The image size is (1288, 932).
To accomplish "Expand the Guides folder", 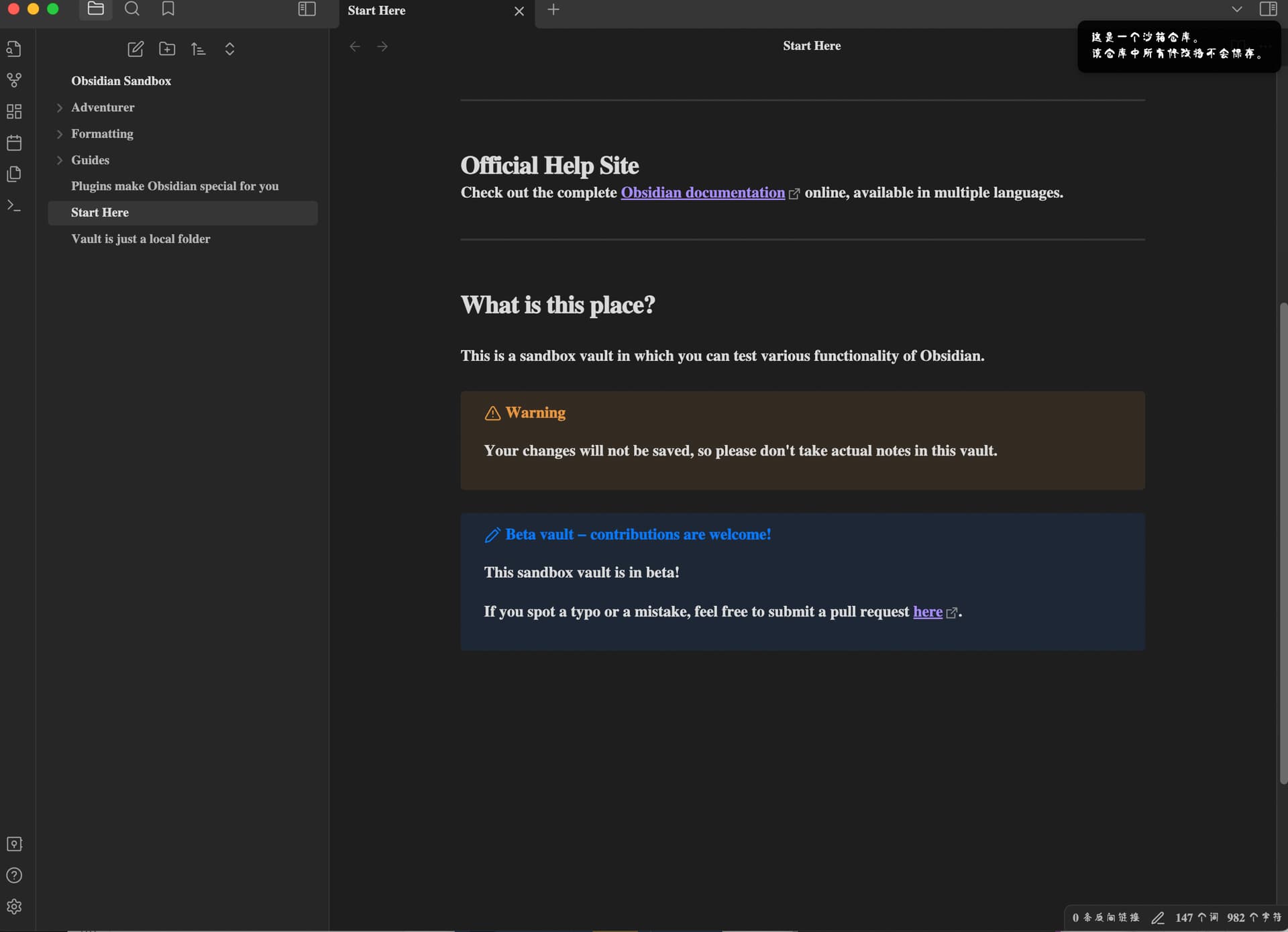I will click(x=90, y=160).
